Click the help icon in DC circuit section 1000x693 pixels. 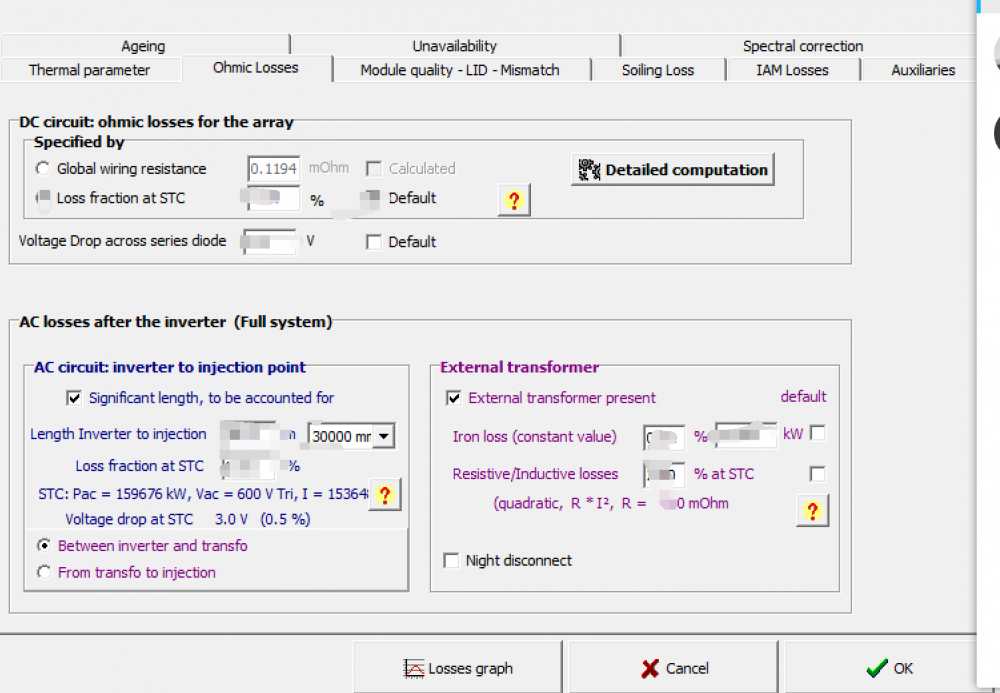(x=513, y=200)
